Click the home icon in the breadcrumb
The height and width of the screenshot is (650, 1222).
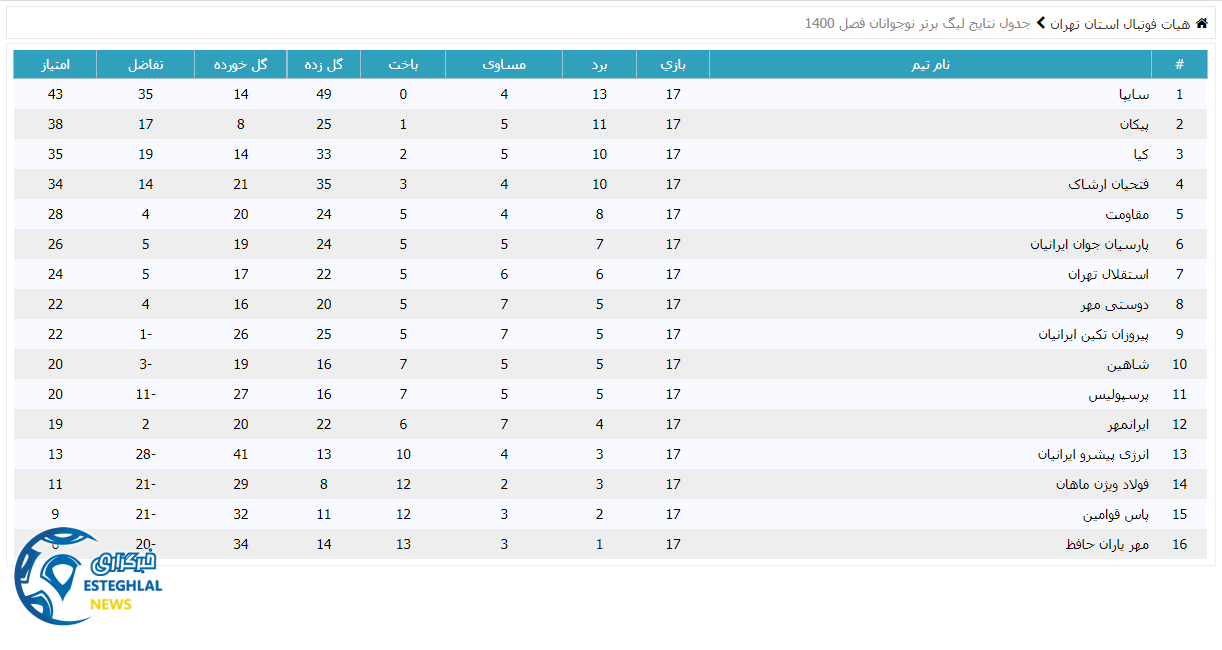[x=1201, y=22]
